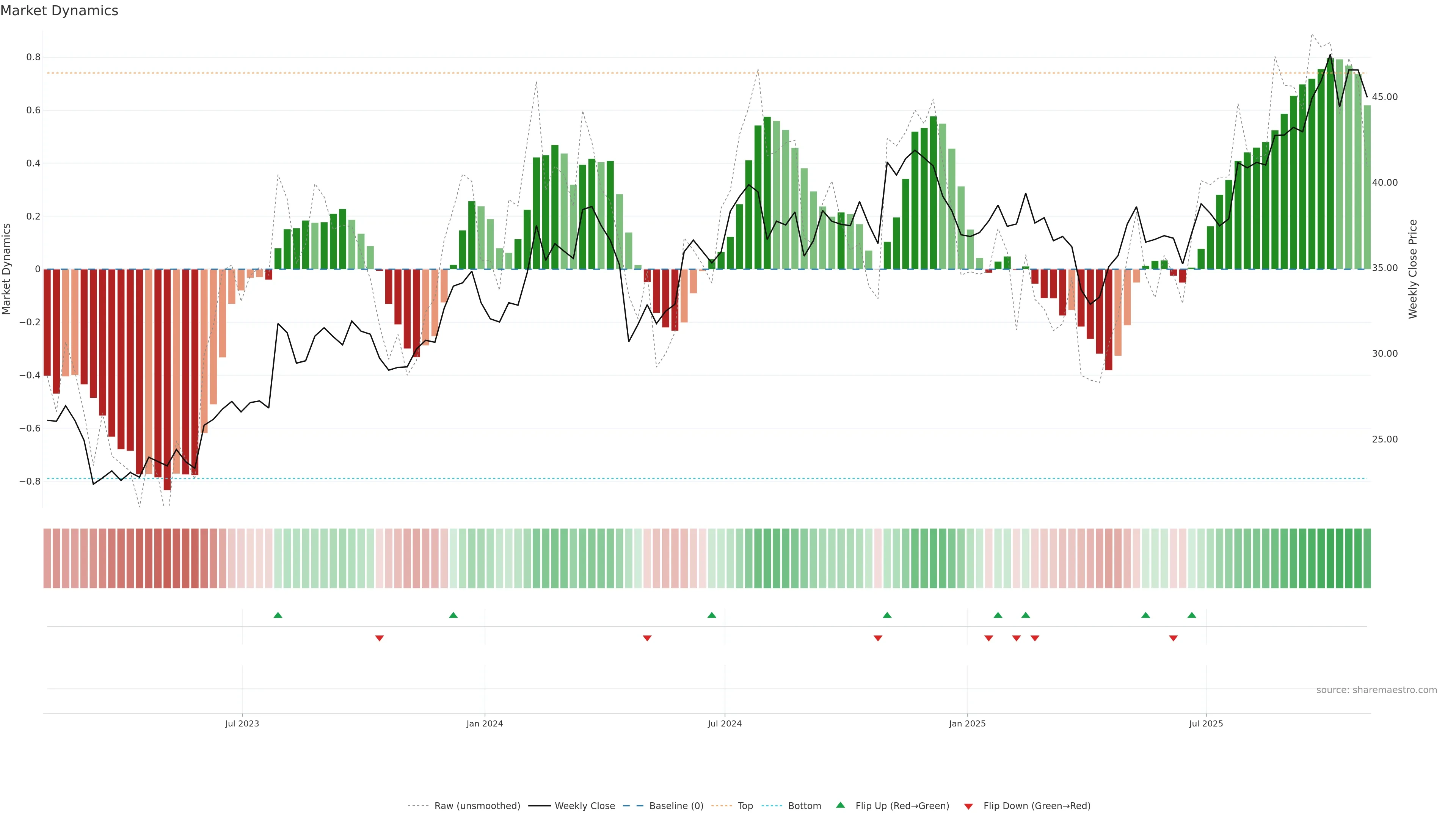The image size is (1456, 819).
Task: Click the last flip-up triangle before Jul 2025
Action: 1191,615
